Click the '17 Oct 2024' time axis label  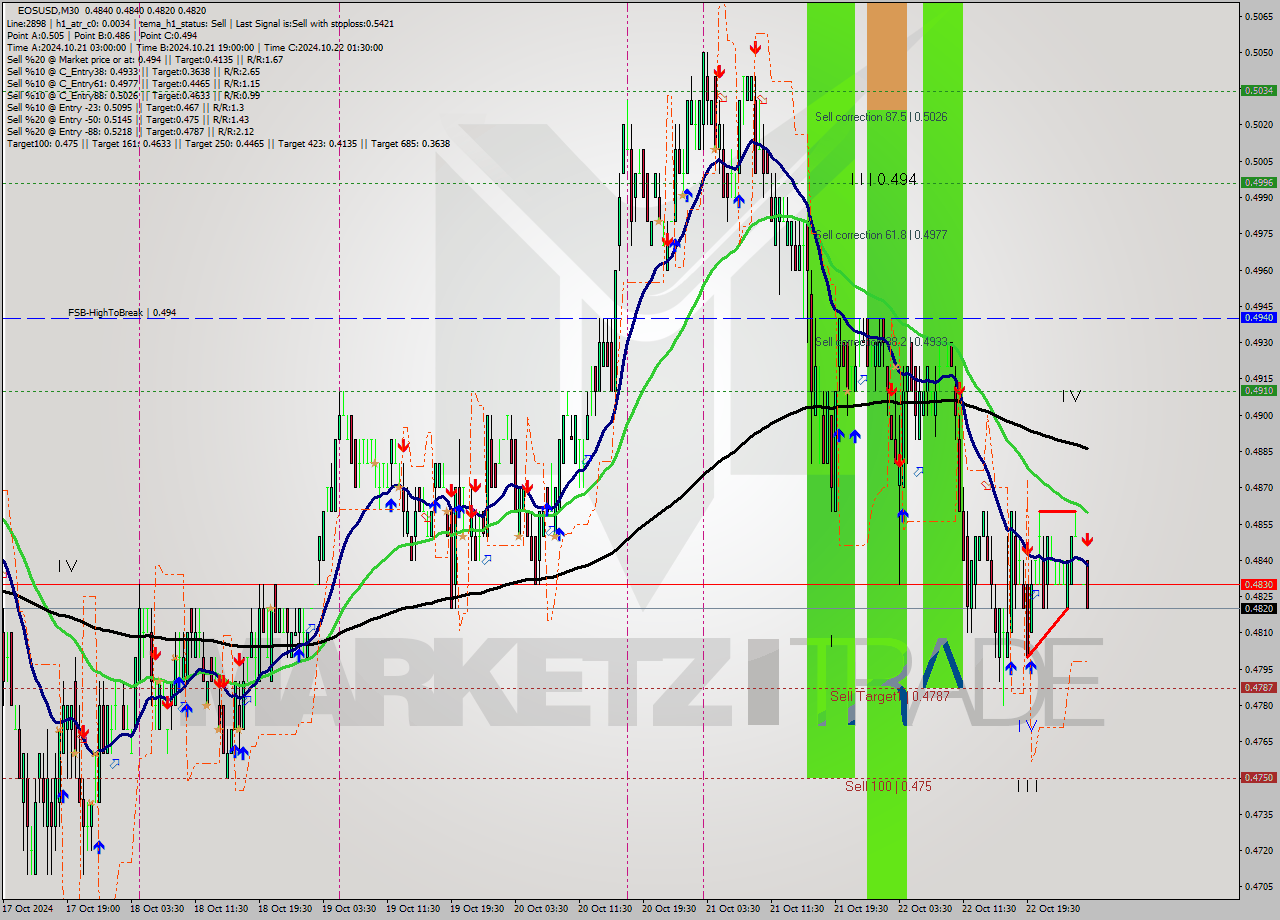(x=28, y=909)
